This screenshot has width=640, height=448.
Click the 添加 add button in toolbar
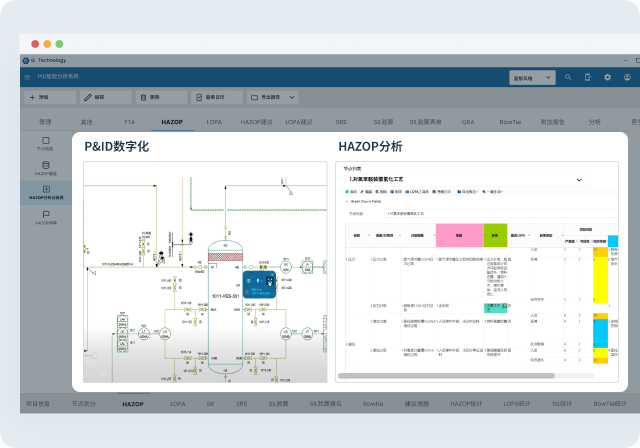click(x=48, y=98)
